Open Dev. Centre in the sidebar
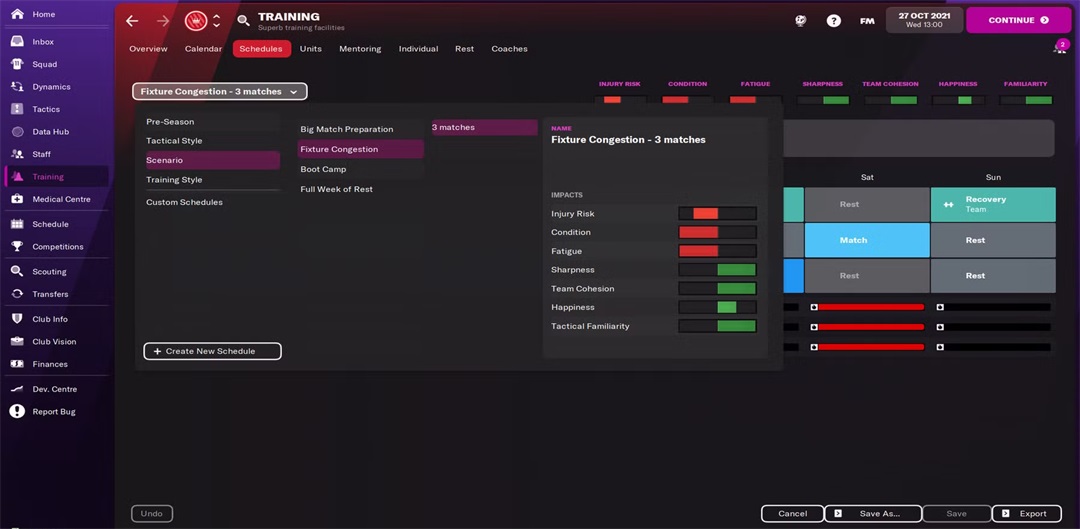Viewport: 1080px width, 529px height. 55,389
